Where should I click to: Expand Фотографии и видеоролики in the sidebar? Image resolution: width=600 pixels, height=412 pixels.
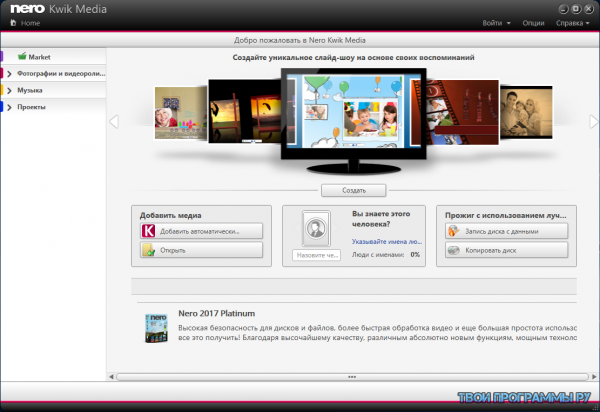tap(10, 73)
